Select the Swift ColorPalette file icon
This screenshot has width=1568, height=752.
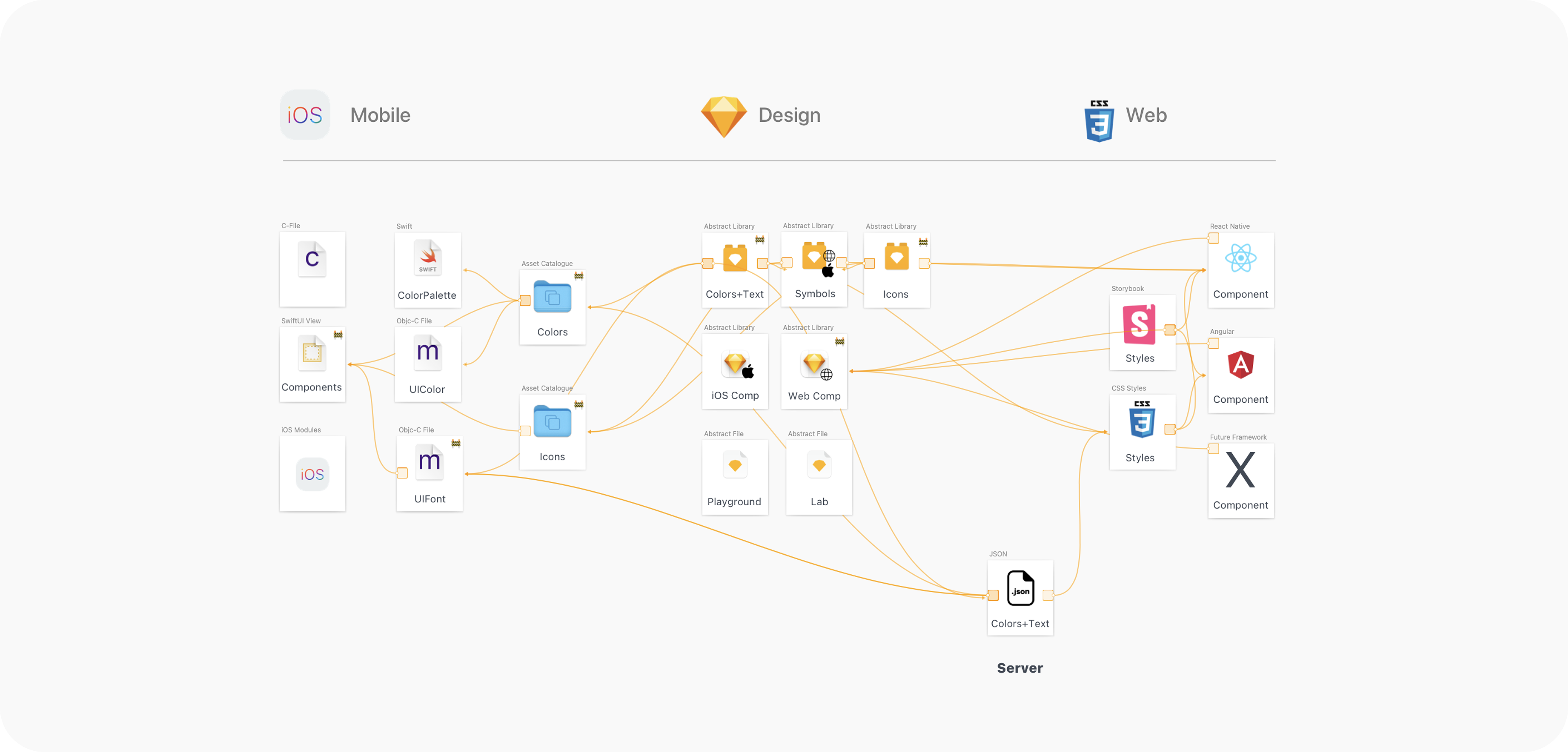pyautogui.click(x=428, y=258)
